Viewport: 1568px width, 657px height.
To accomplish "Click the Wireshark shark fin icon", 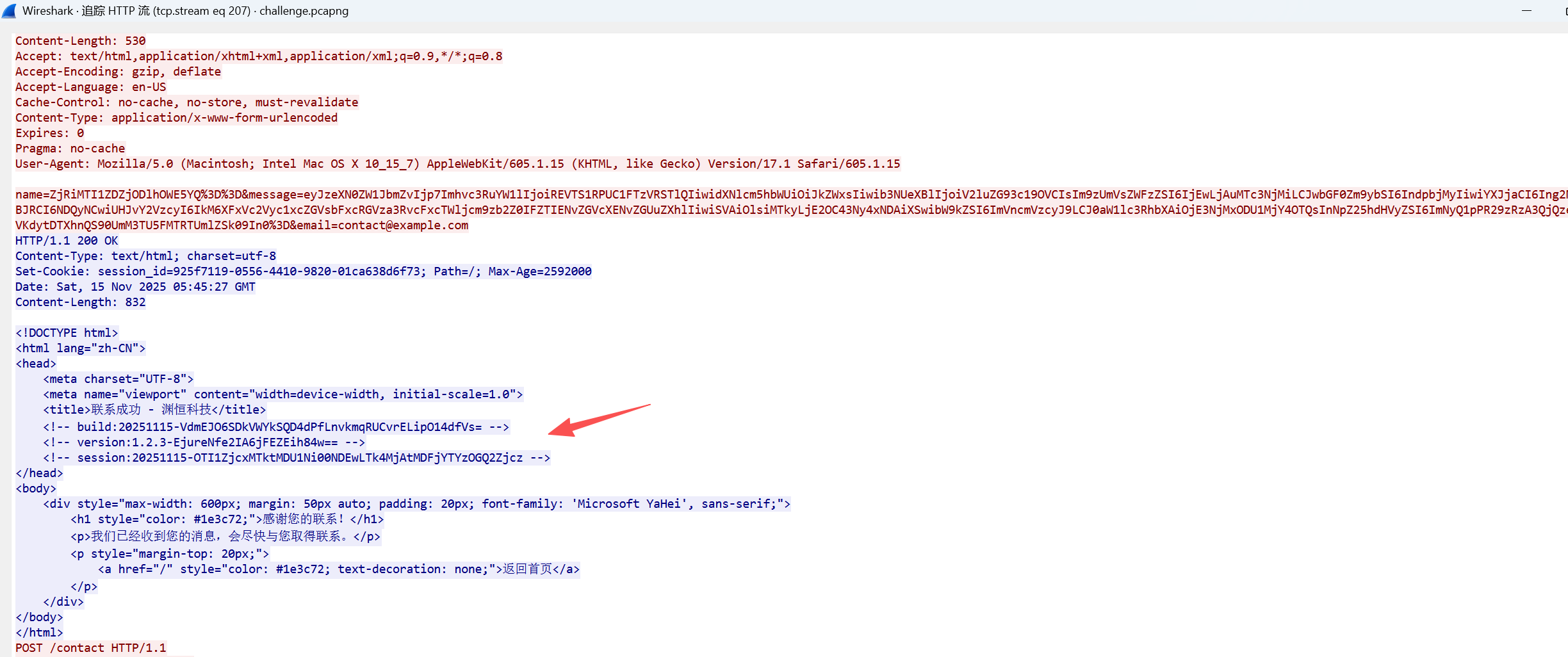I will [x=9, y=11].
